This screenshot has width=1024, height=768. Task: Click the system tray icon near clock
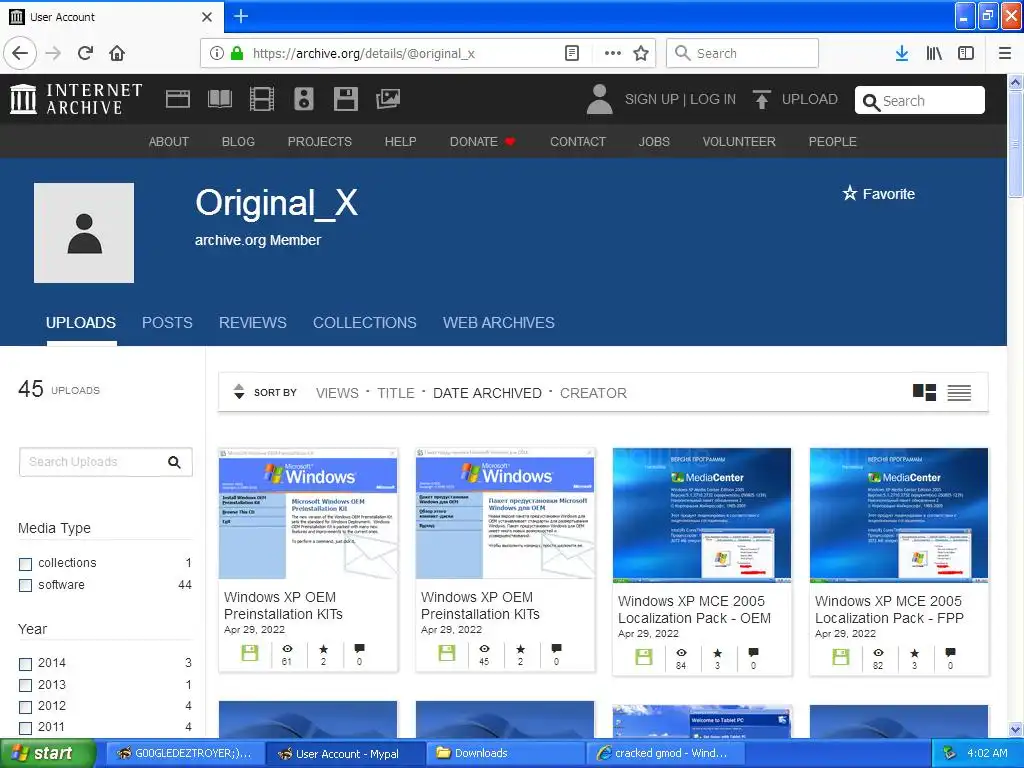[950, 753]
